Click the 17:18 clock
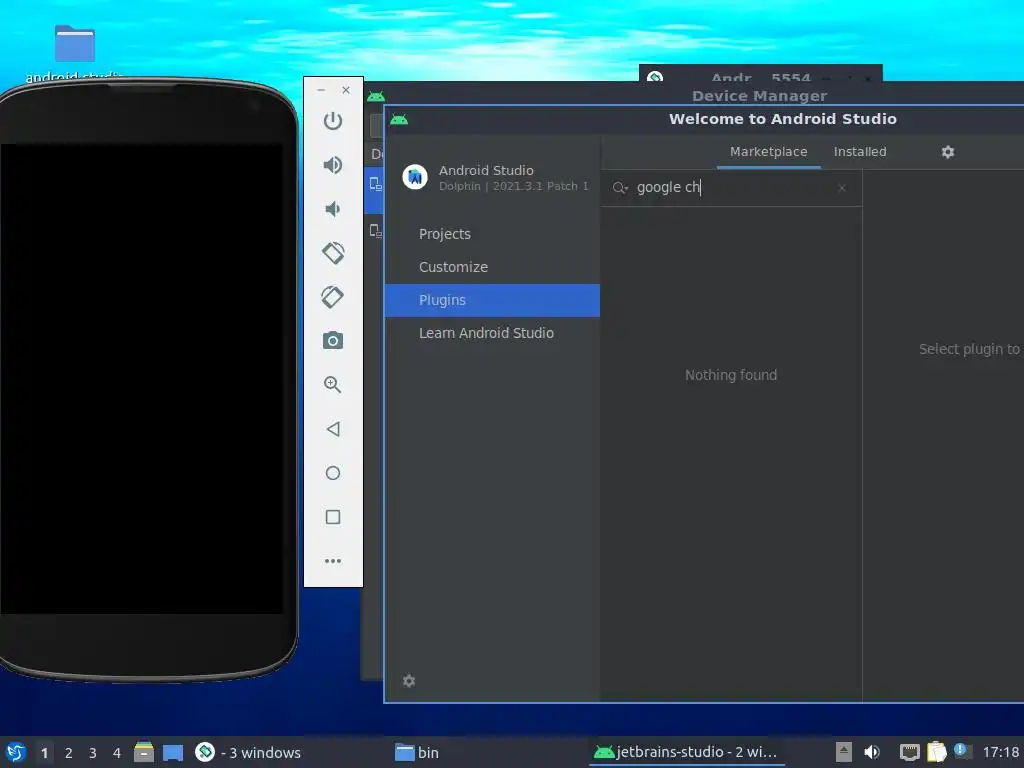 click(1001, 752)
